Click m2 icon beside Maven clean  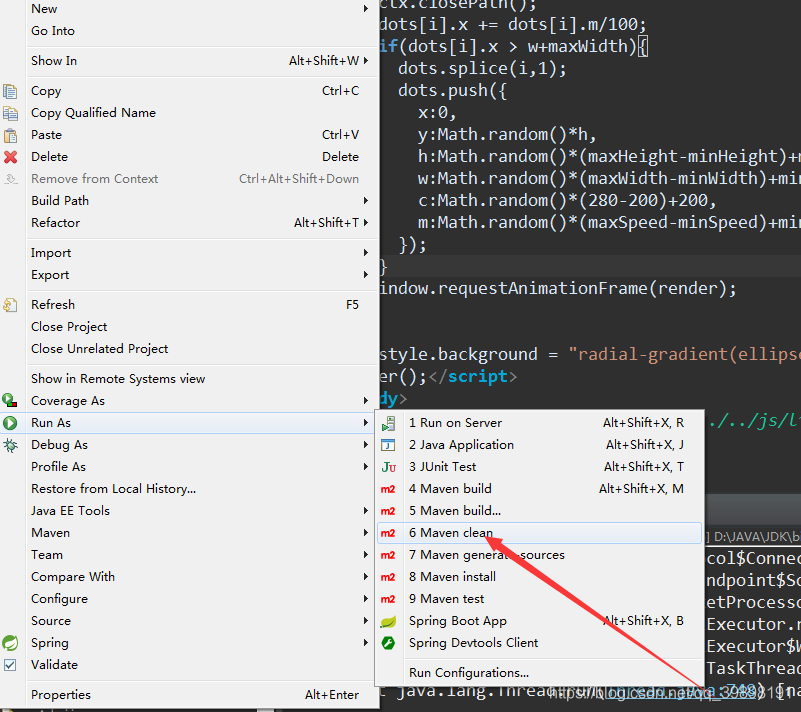(x=388, y=533)
